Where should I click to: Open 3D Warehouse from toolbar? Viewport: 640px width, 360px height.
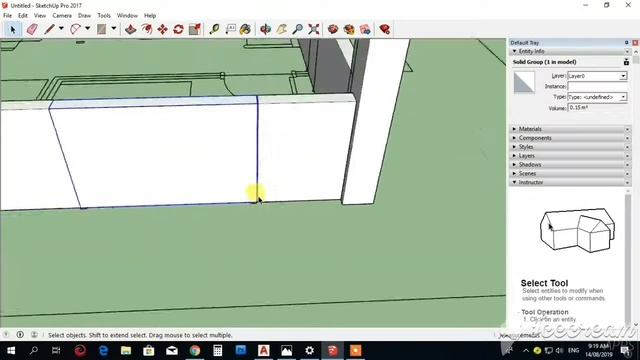(333, 29)
